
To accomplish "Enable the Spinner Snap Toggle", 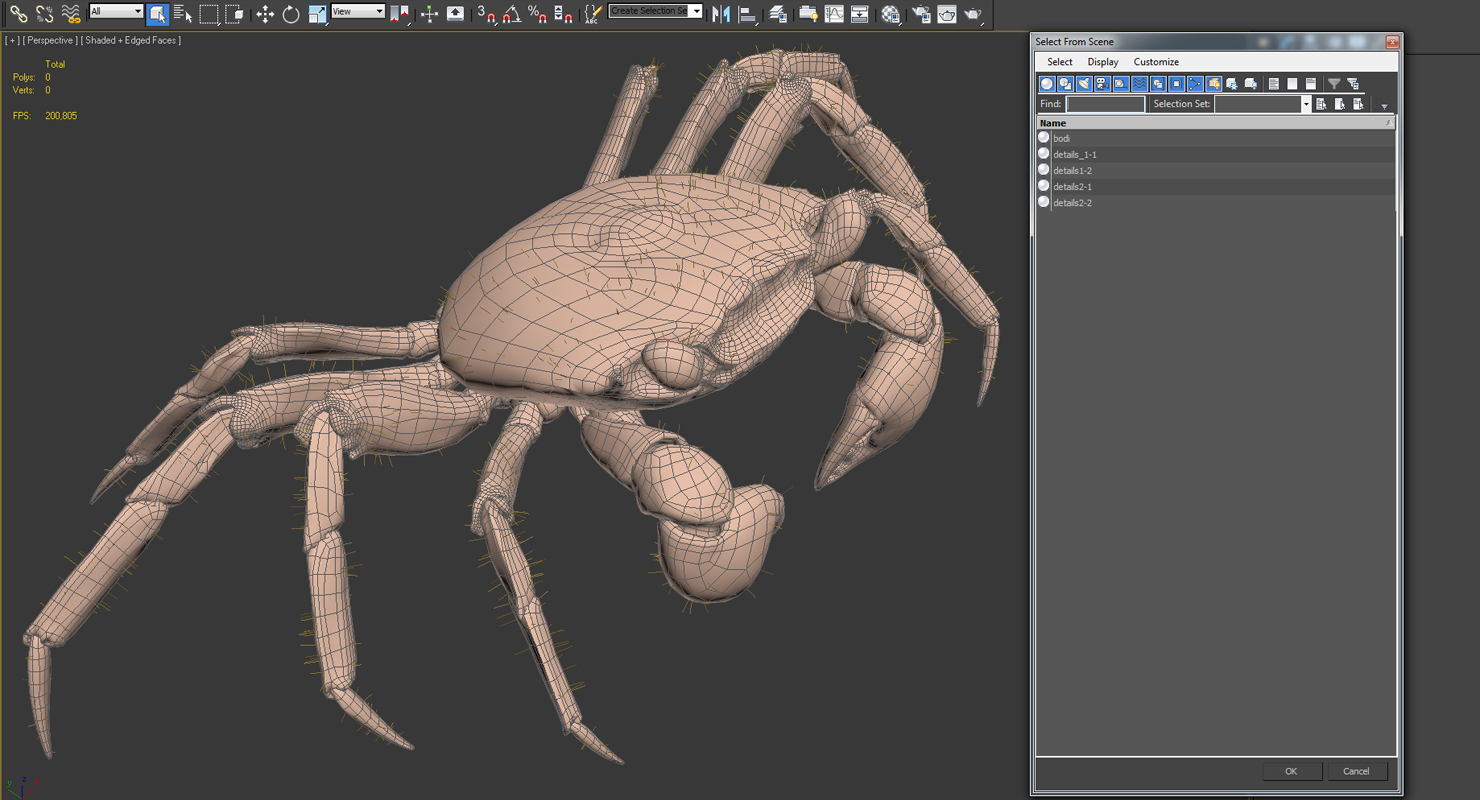I will click(x=563, y=14).
